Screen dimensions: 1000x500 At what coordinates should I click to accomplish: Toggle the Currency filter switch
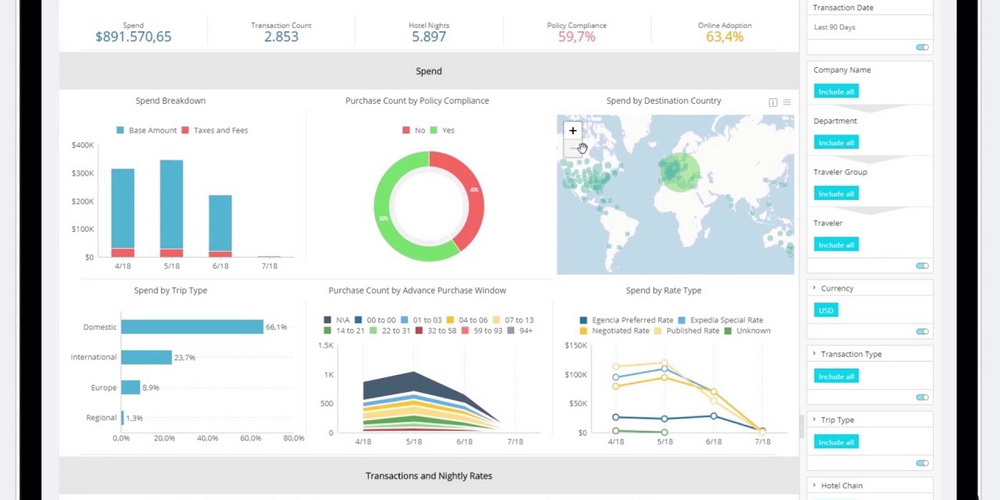click(x=922, y=331)
